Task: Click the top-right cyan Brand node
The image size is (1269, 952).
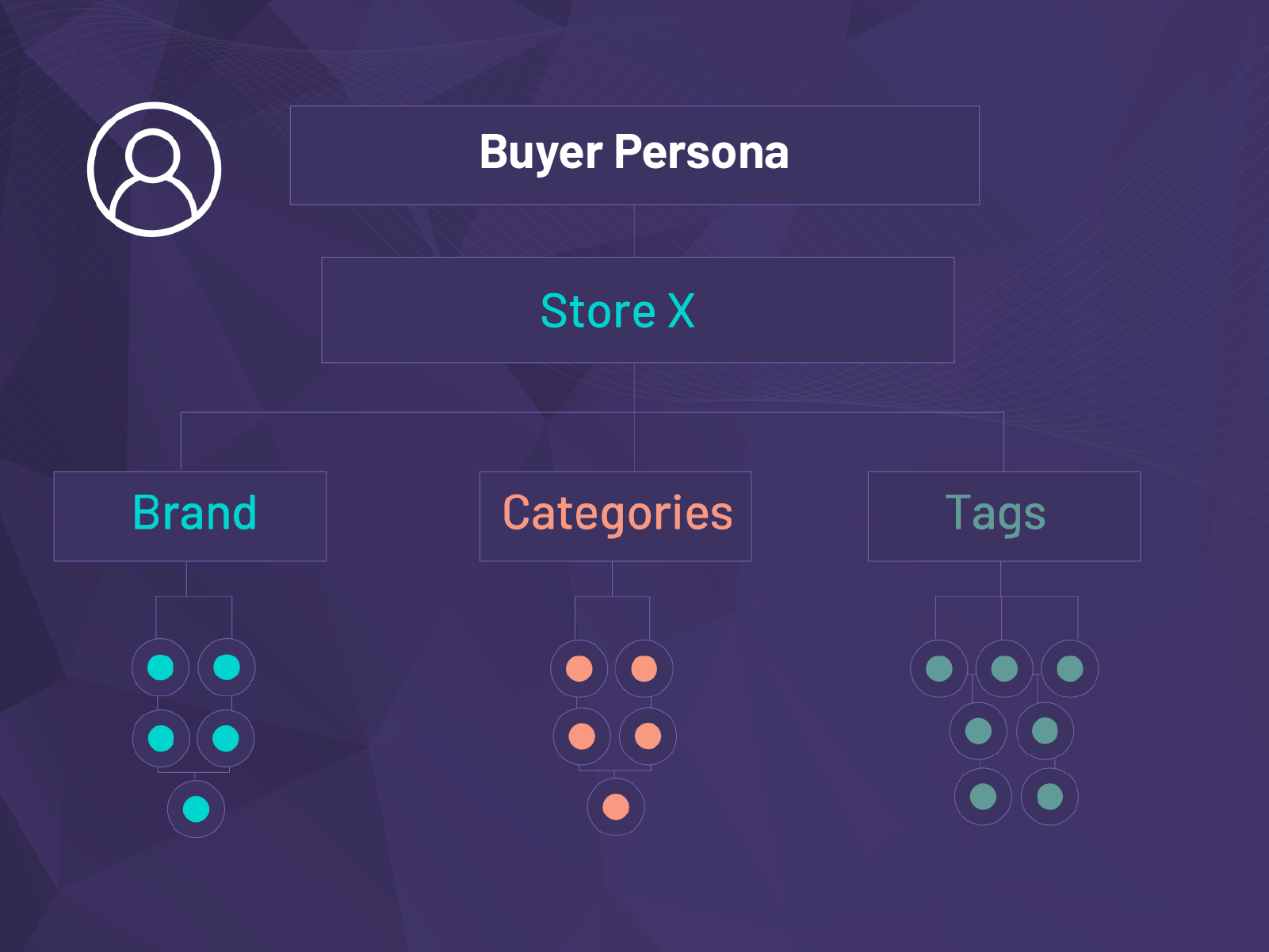Action: 227,667
